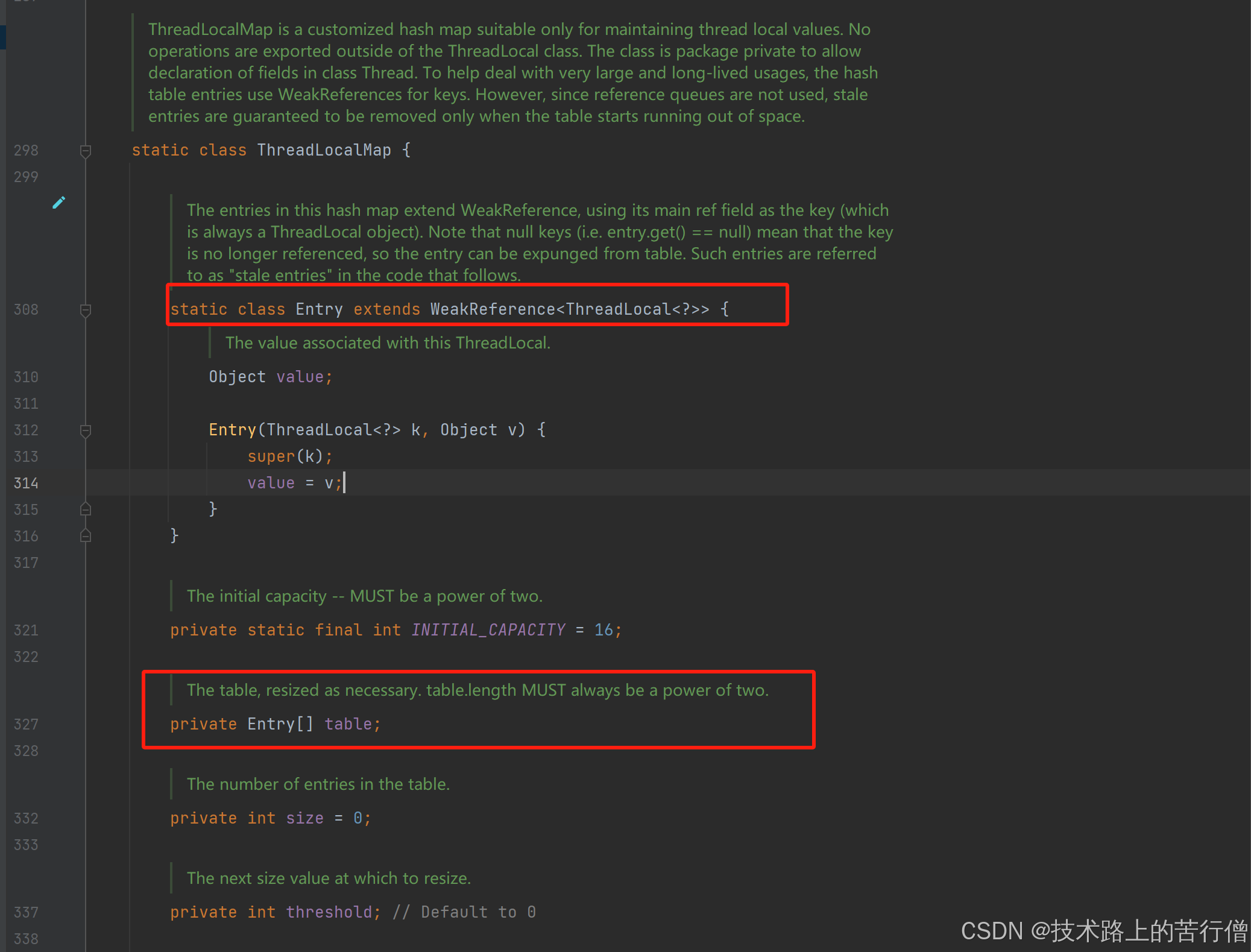
Task: Click the fold-end marker beside line 316
Action: (x=85, y=535)
